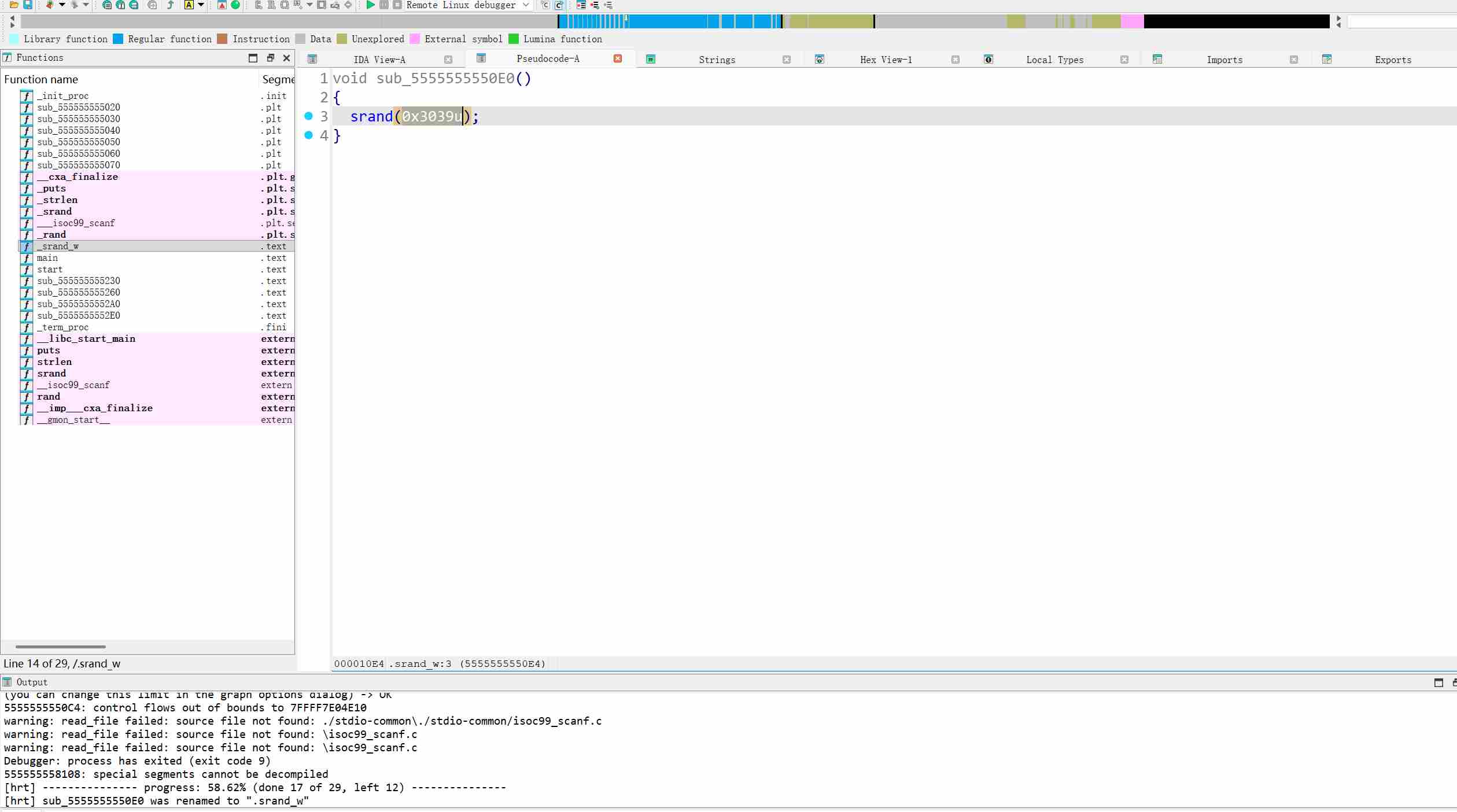Click the yellow A text icon
This screenshot has width=1457, height=812.
tap(189, 5)
